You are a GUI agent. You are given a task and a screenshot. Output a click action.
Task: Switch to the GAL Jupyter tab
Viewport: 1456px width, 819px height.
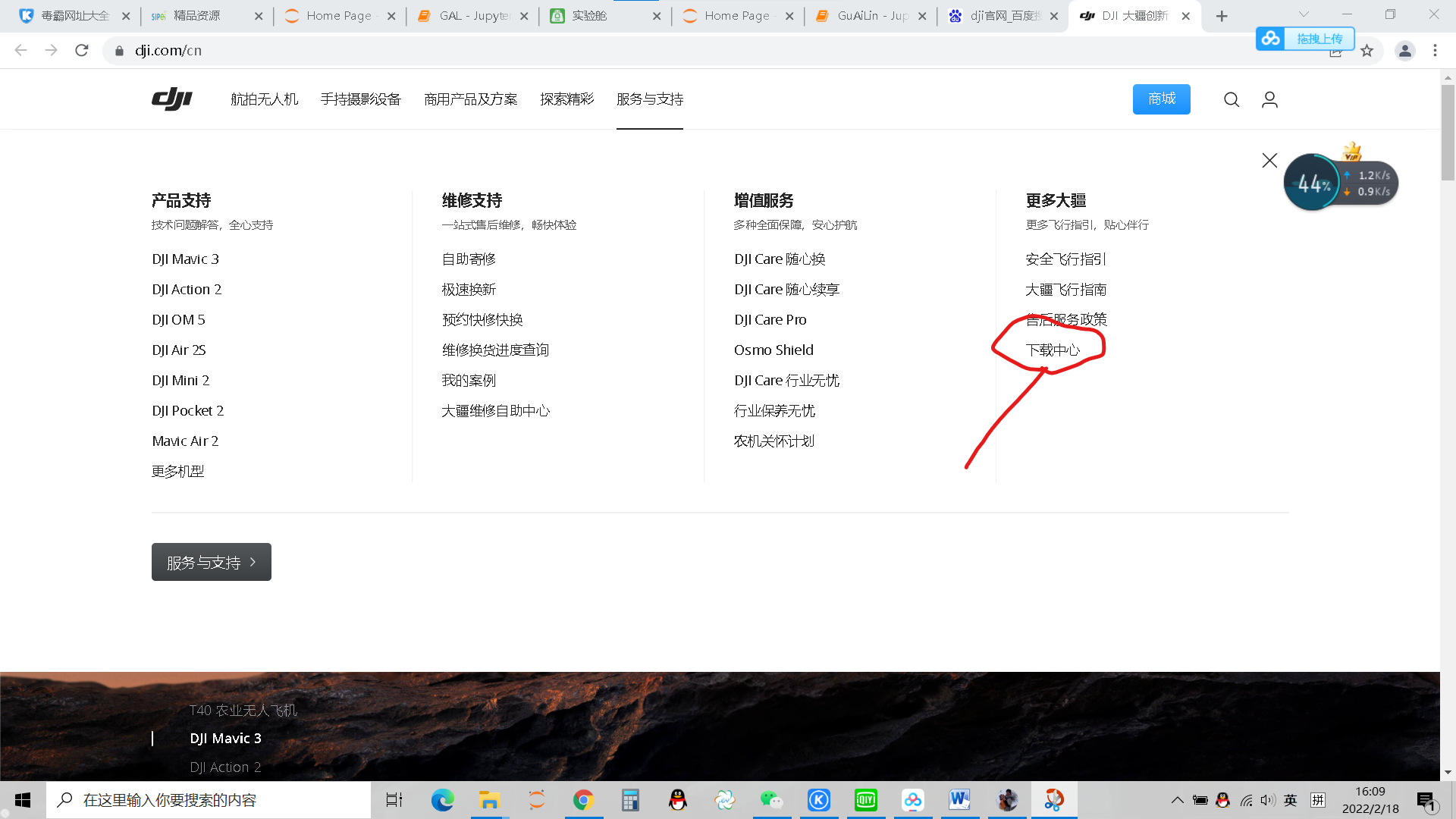point(472,16)
